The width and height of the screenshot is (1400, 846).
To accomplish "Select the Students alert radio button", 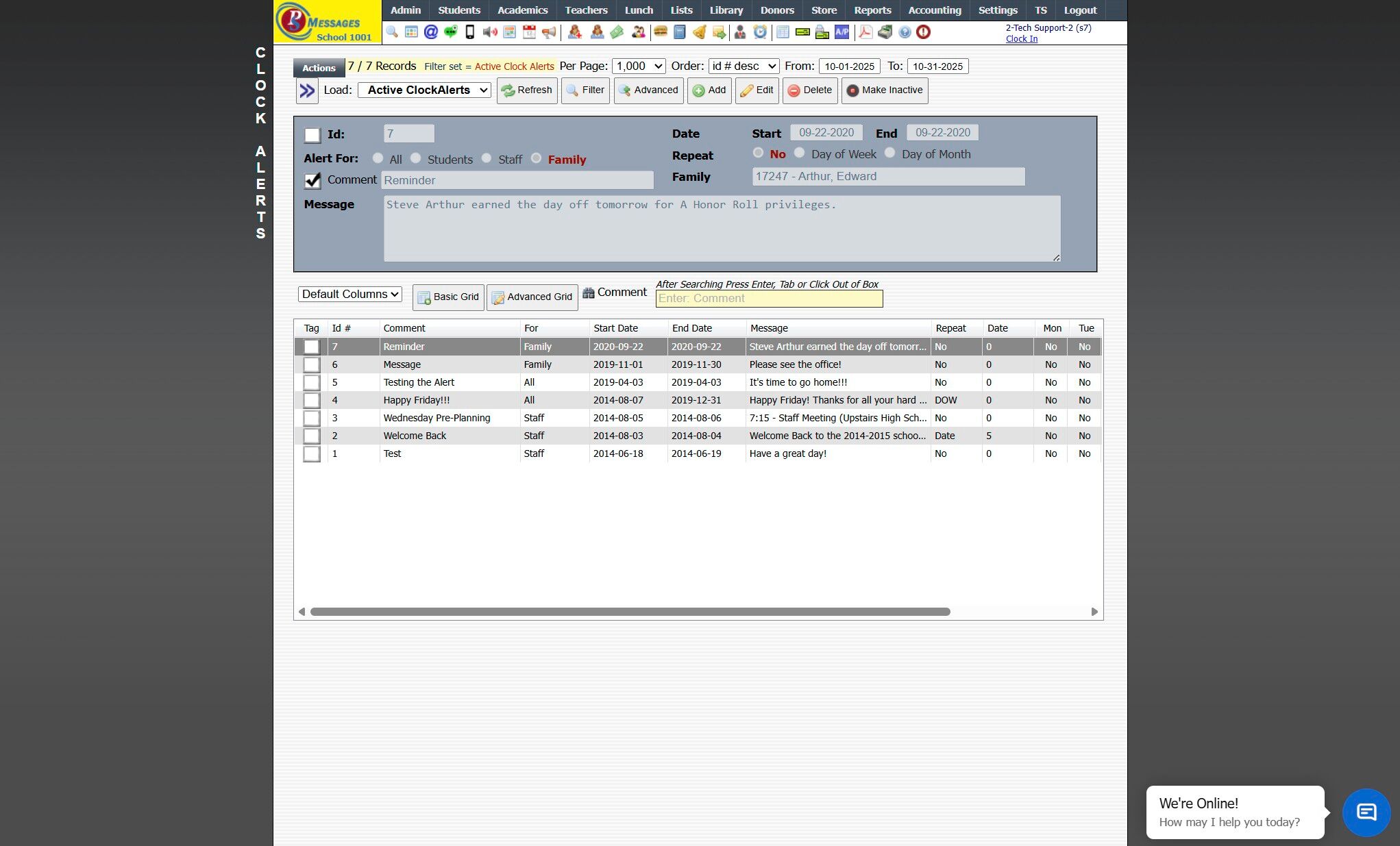I will [416, 158].
